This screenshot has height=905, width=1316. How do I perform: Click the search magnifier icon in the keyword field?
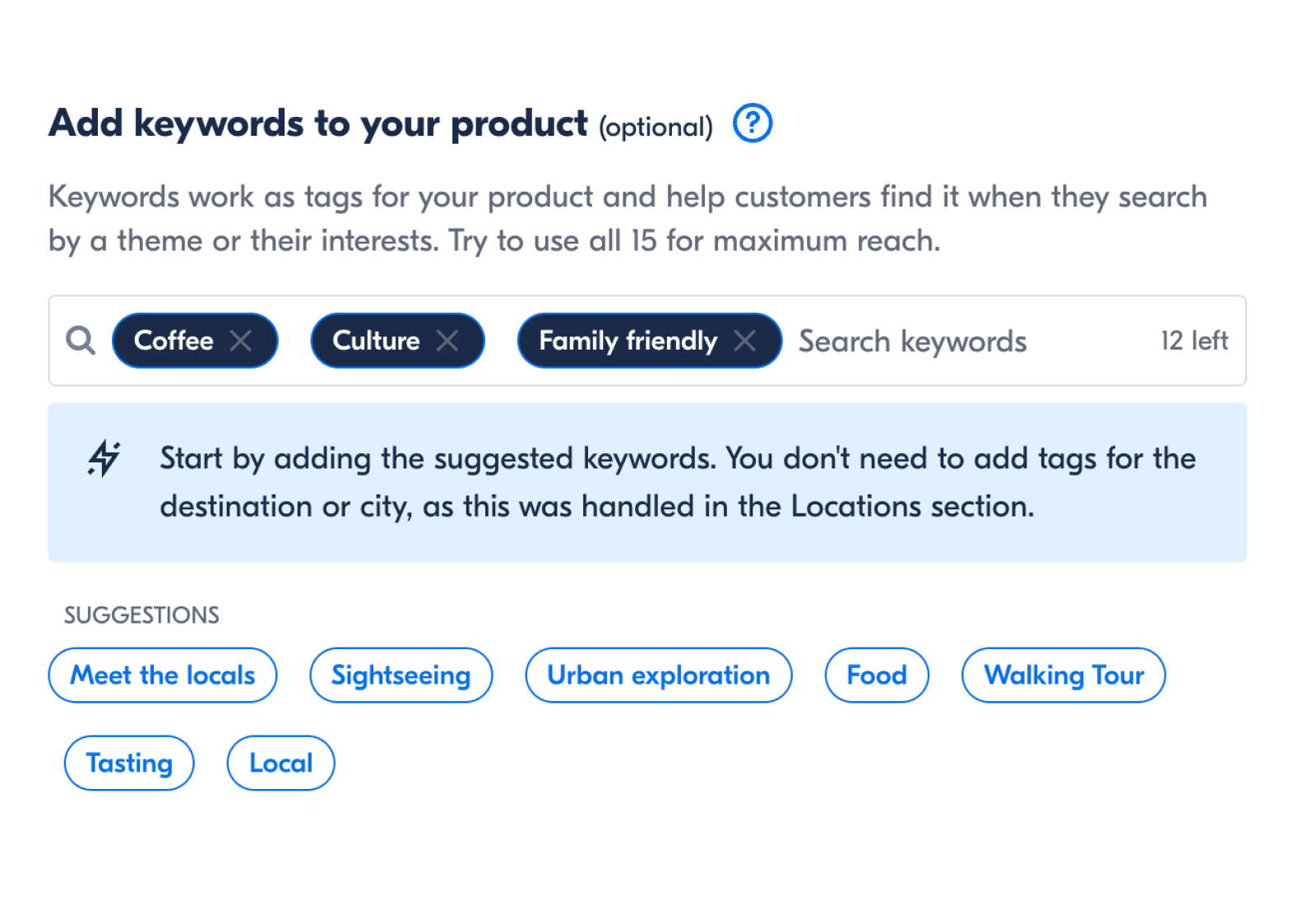(x=81, y=340)
